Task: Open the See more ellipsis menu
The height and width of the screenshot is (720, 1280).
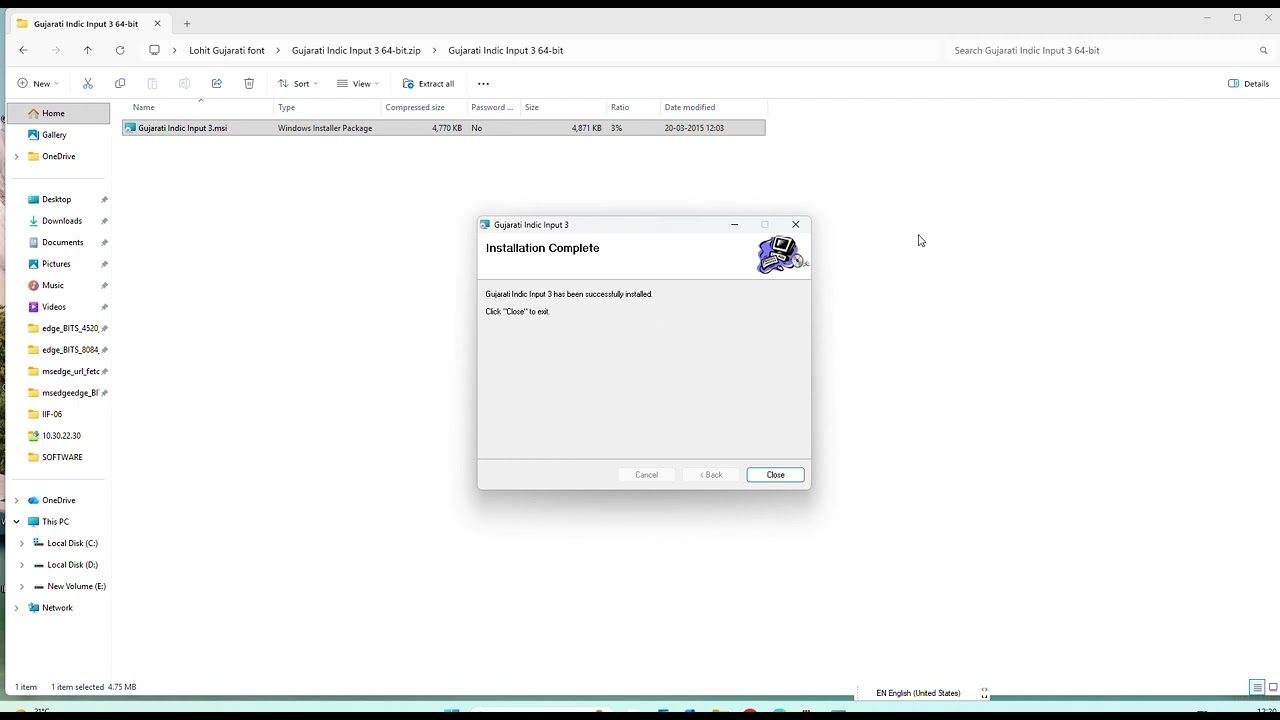Action: 483,84
